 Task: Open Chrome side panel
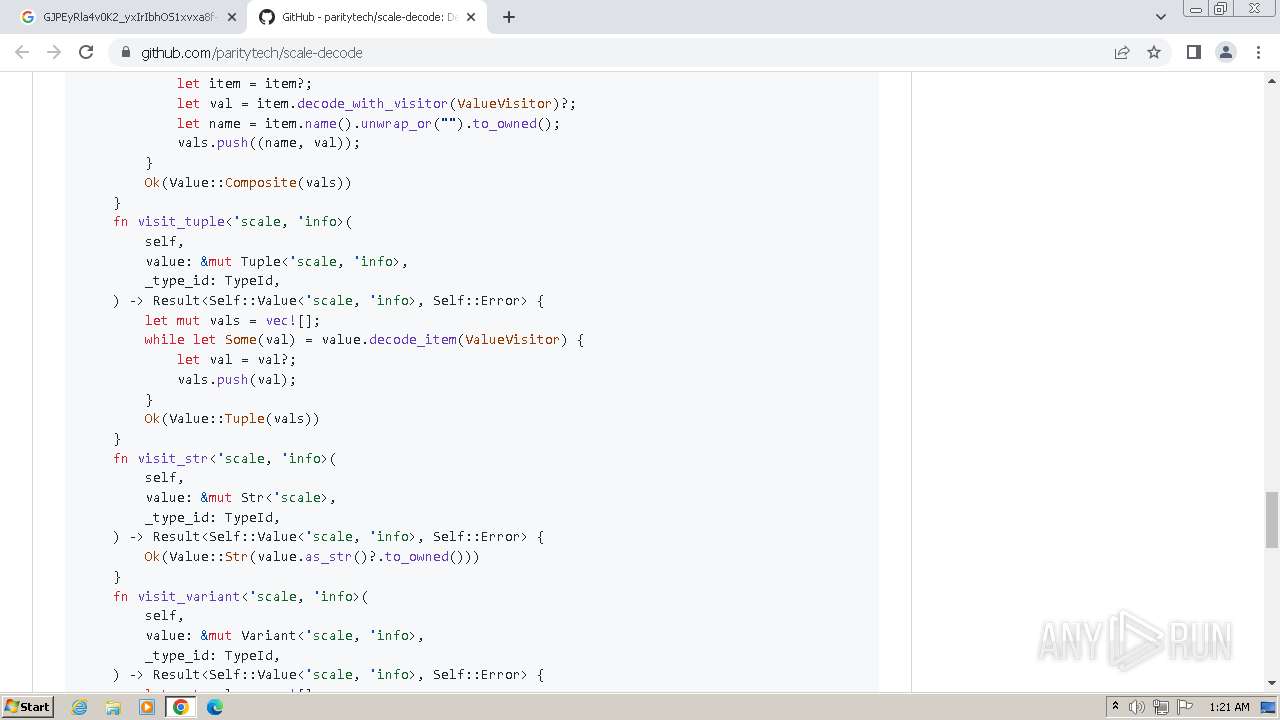click(x=1193, y=52)
